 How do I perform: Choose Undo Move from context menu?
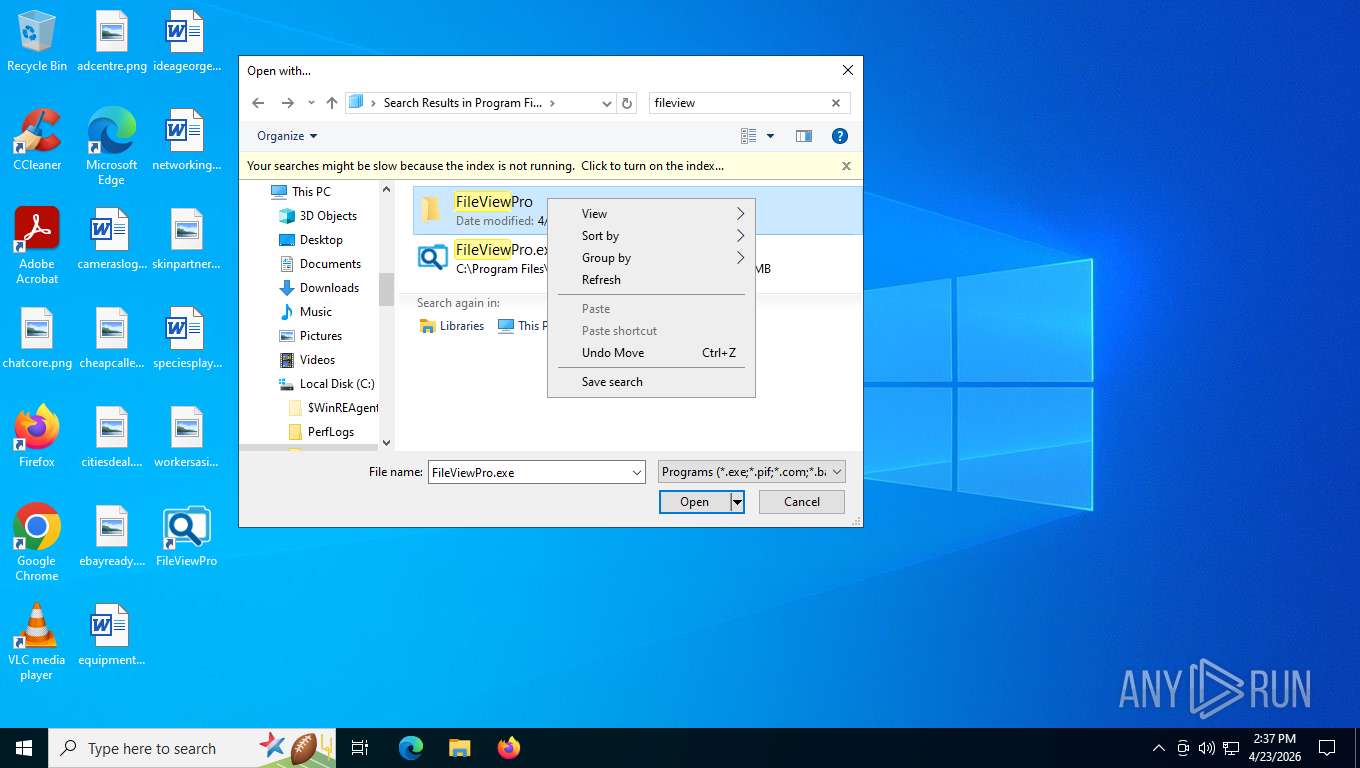651,353
